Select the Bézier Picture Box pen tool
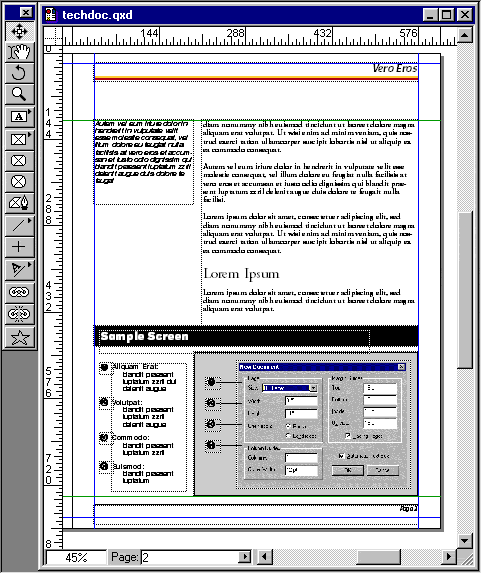 click(19, 203)
